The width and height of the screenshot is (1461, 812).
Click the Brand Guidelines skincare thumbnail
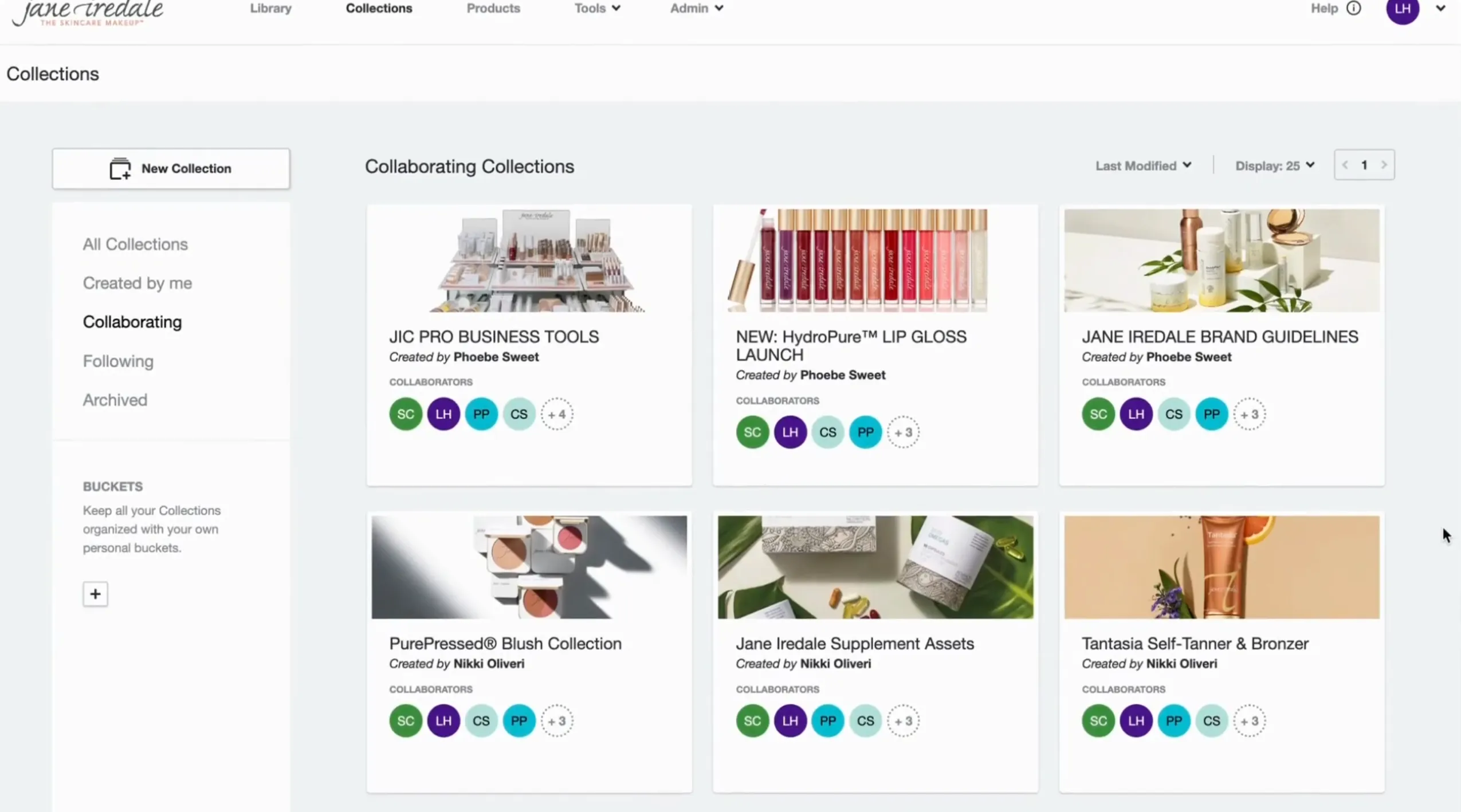pos(1222,261)
